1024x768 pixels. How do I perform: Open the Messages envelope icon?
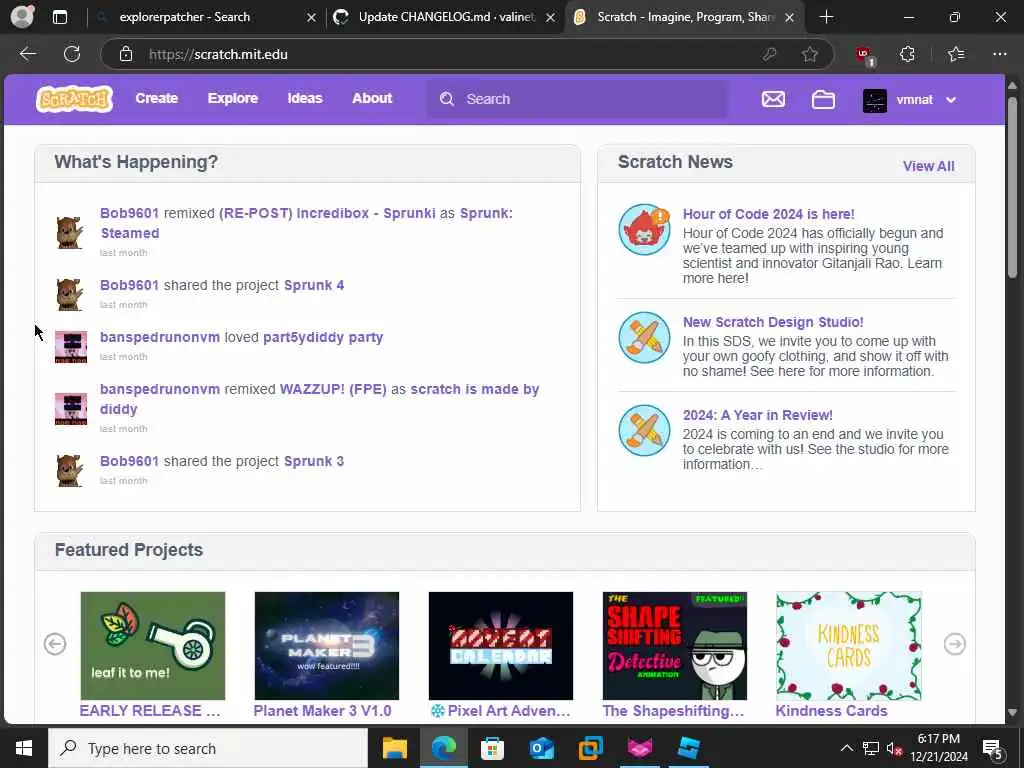click(773, 99)
